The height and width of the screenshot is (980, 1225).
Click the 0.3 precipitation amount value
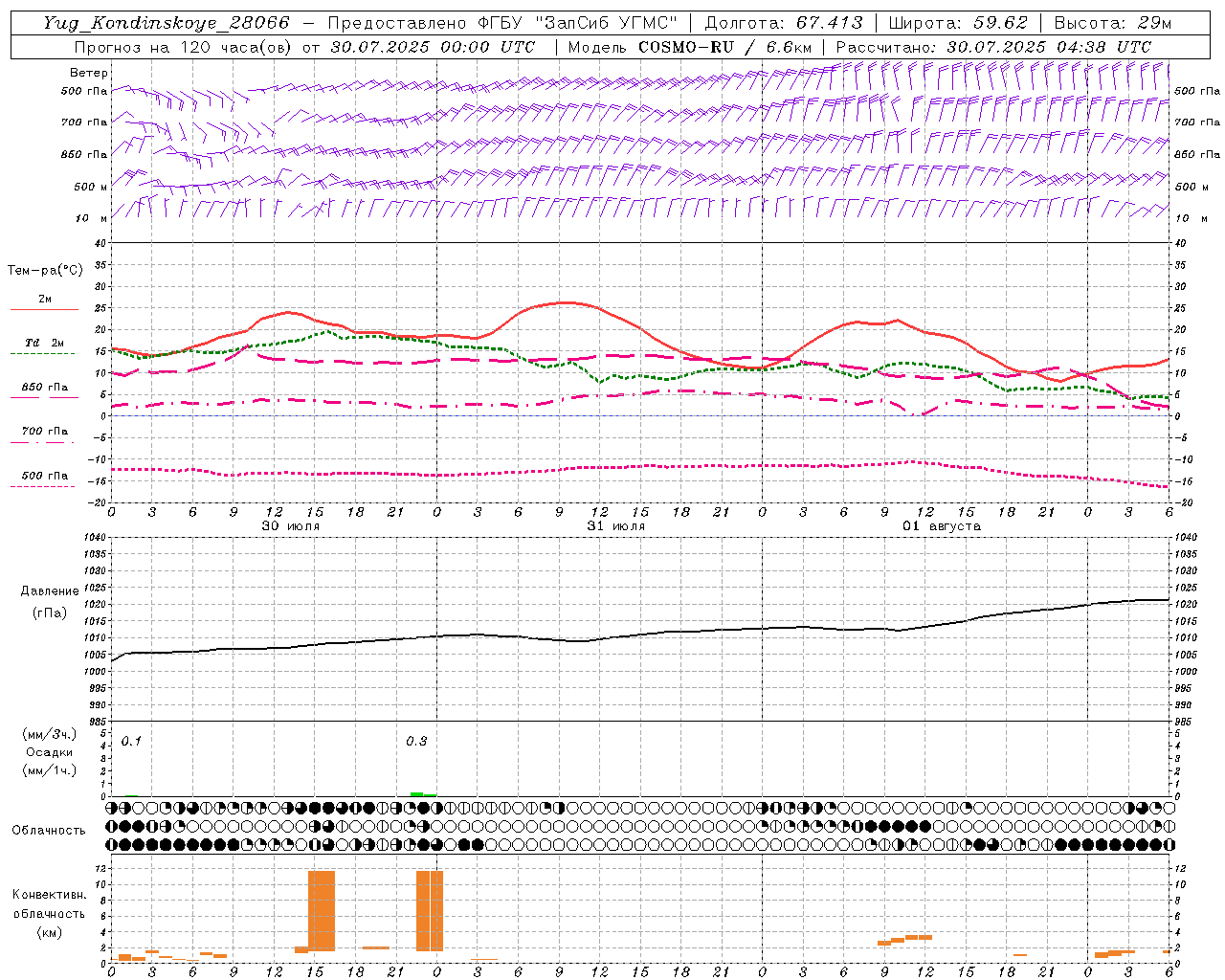tap(416, 742)
